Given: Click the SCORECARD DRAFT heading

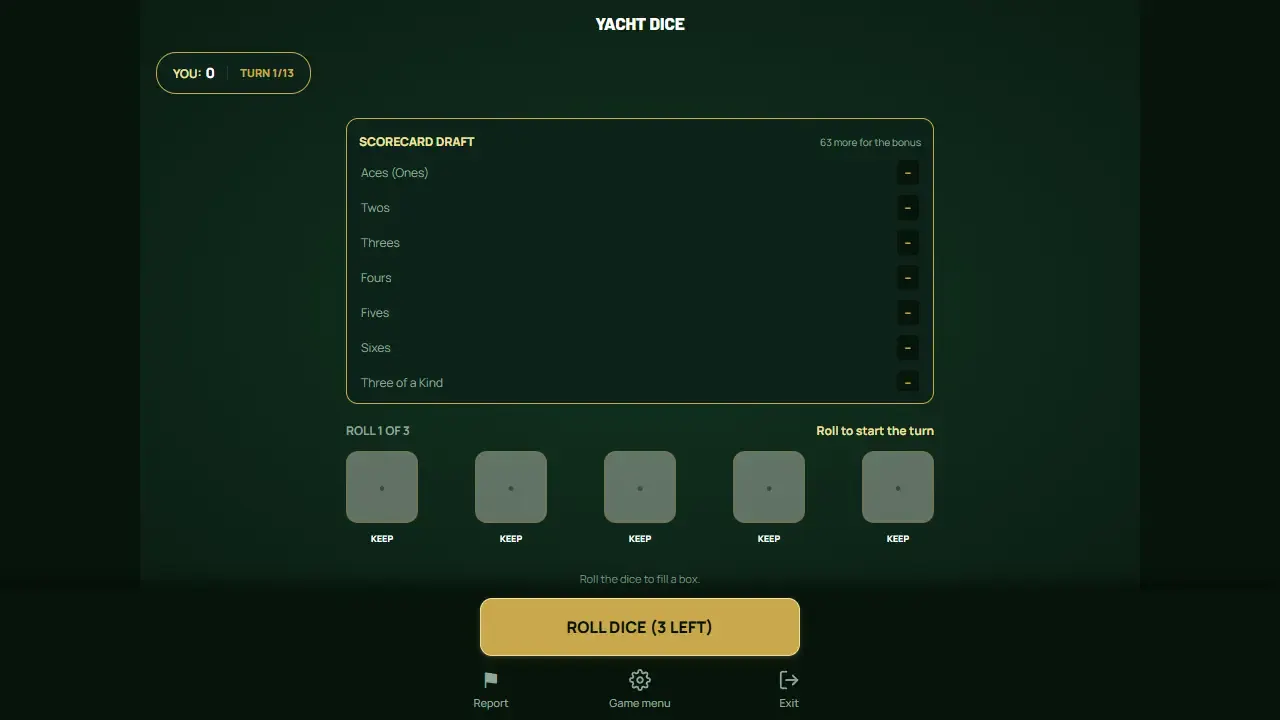Looking at the screenshot, I should point(417,142).
